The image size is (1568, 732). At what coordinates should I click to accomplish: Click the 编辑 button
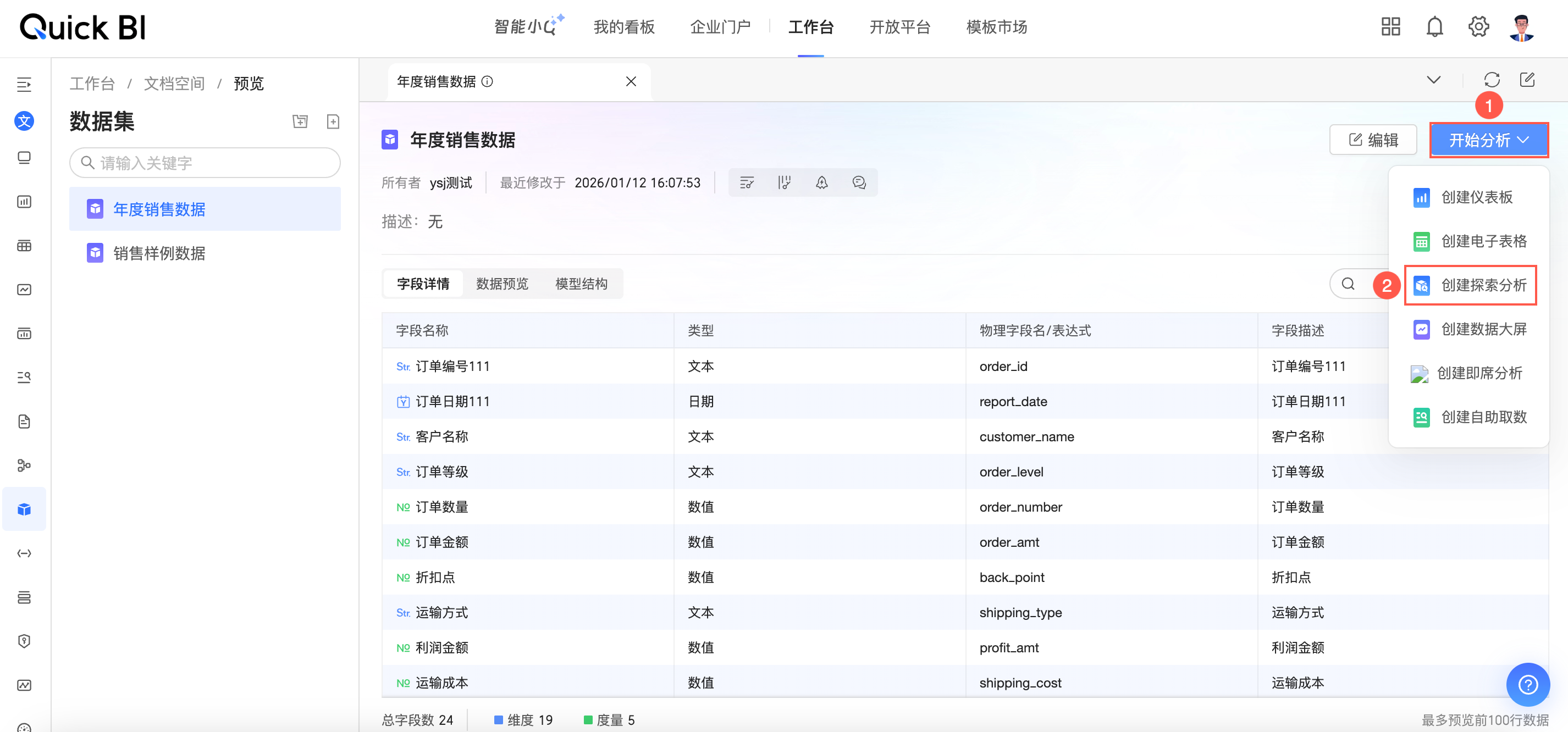(1373, 141)
